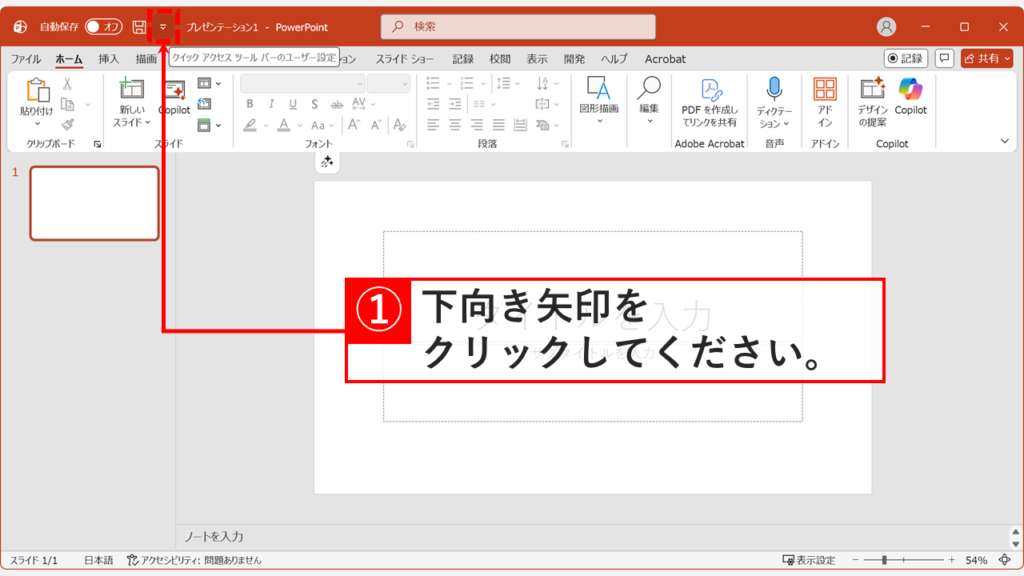Toggle italic formatting
The height and width of the screenshot is (576, 1024).
pos(271,103)
